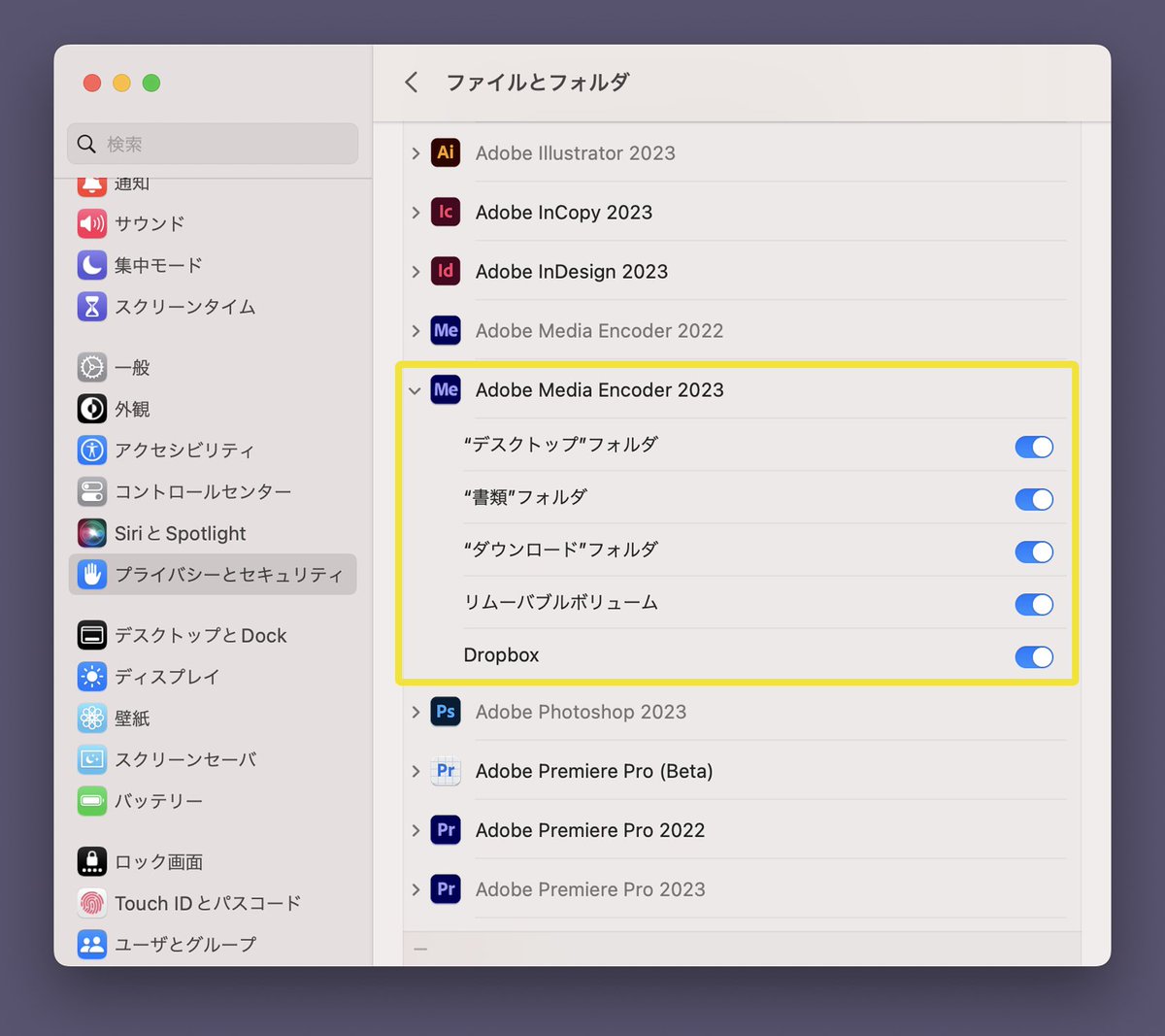Screen dimensions: 1165x1036
Task: Click the Siri と Spotlight icon
Action: (x=92, y=533)
